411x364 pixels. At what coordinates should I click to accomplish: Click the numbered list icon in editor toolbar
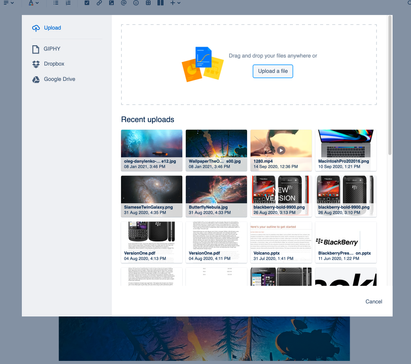tap(68, 3)
